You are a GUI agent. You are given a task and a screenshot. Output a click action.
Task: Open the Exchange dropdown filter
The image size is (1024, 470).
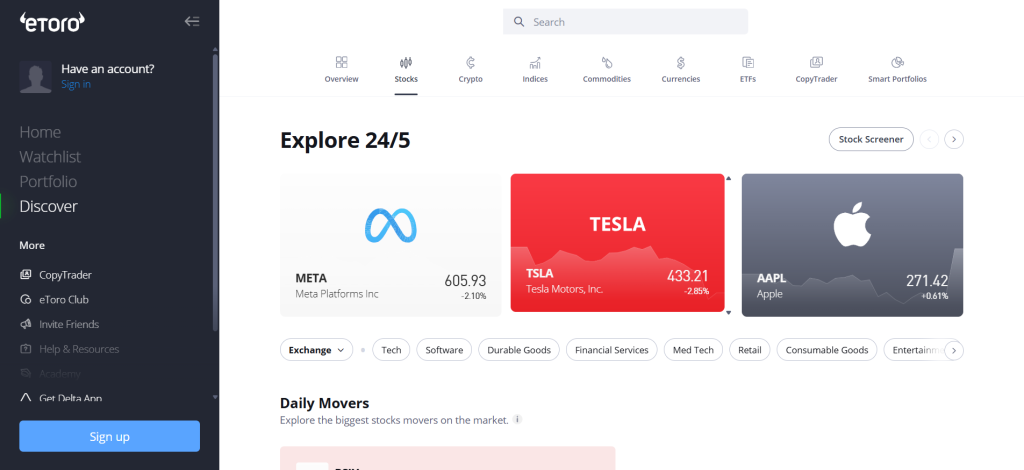point(317,350)
